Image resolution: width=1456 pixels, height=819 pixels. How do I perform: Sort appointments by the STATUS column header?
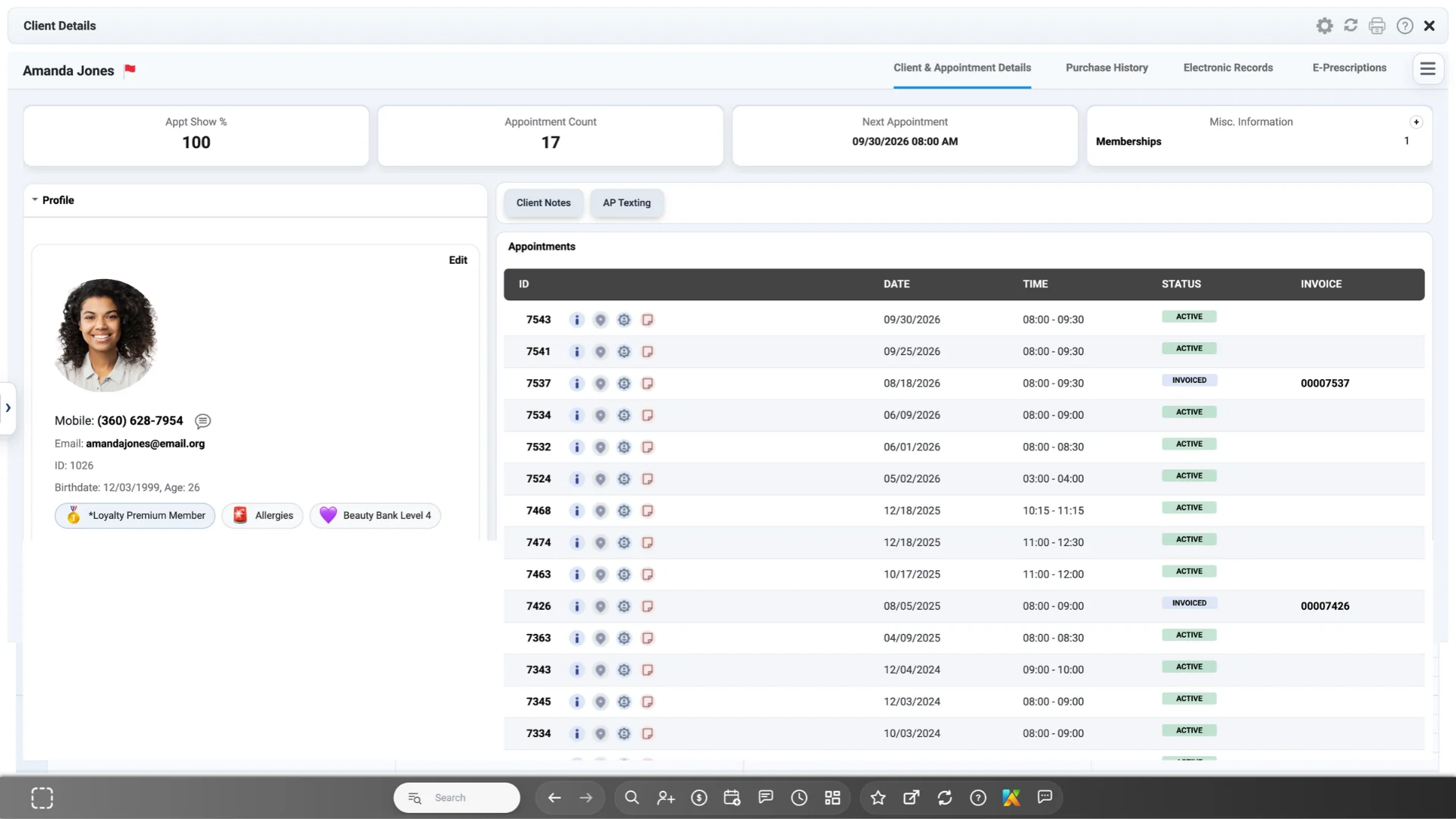click(1181, 284)
